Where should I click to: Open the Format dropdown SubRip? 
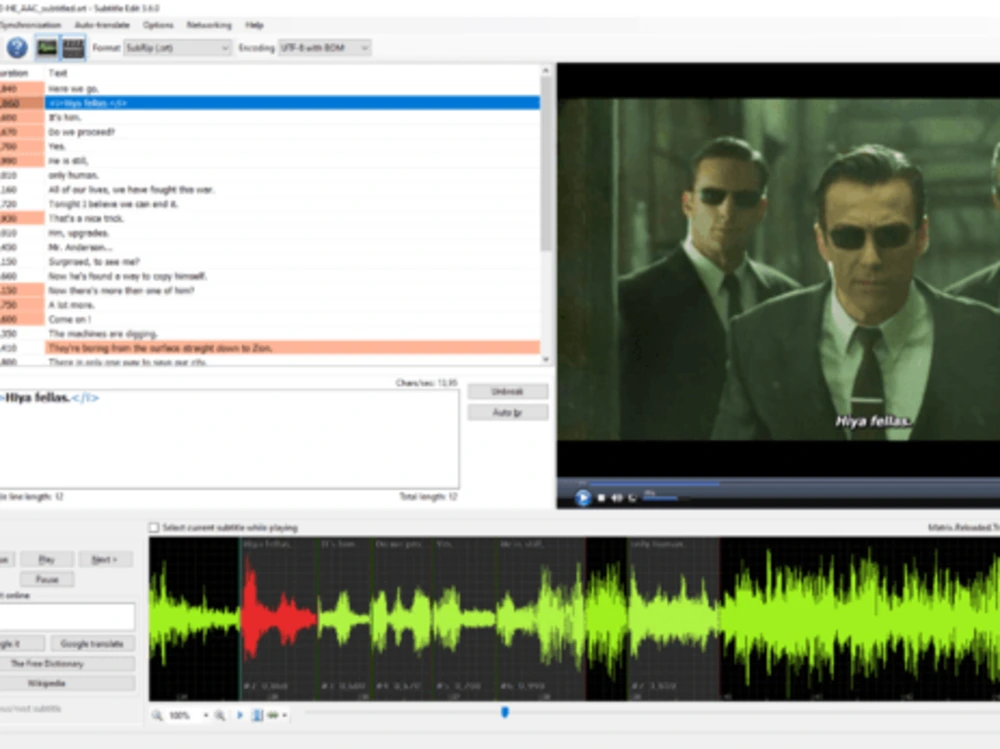[177, 48]
